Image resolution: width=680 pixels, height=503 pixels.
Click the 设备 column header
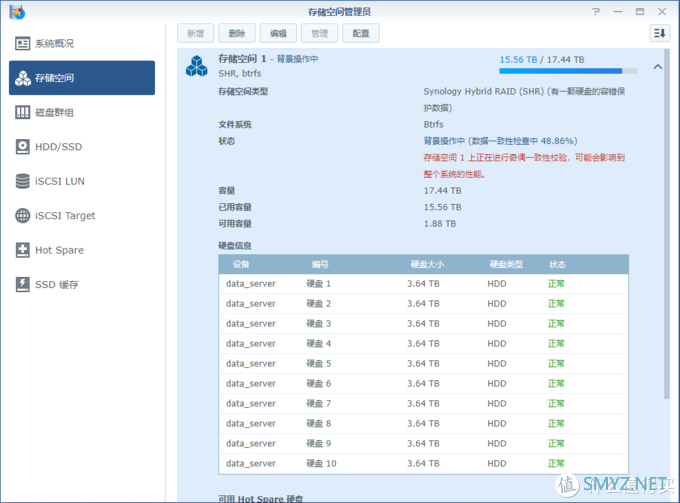point(241,265)
